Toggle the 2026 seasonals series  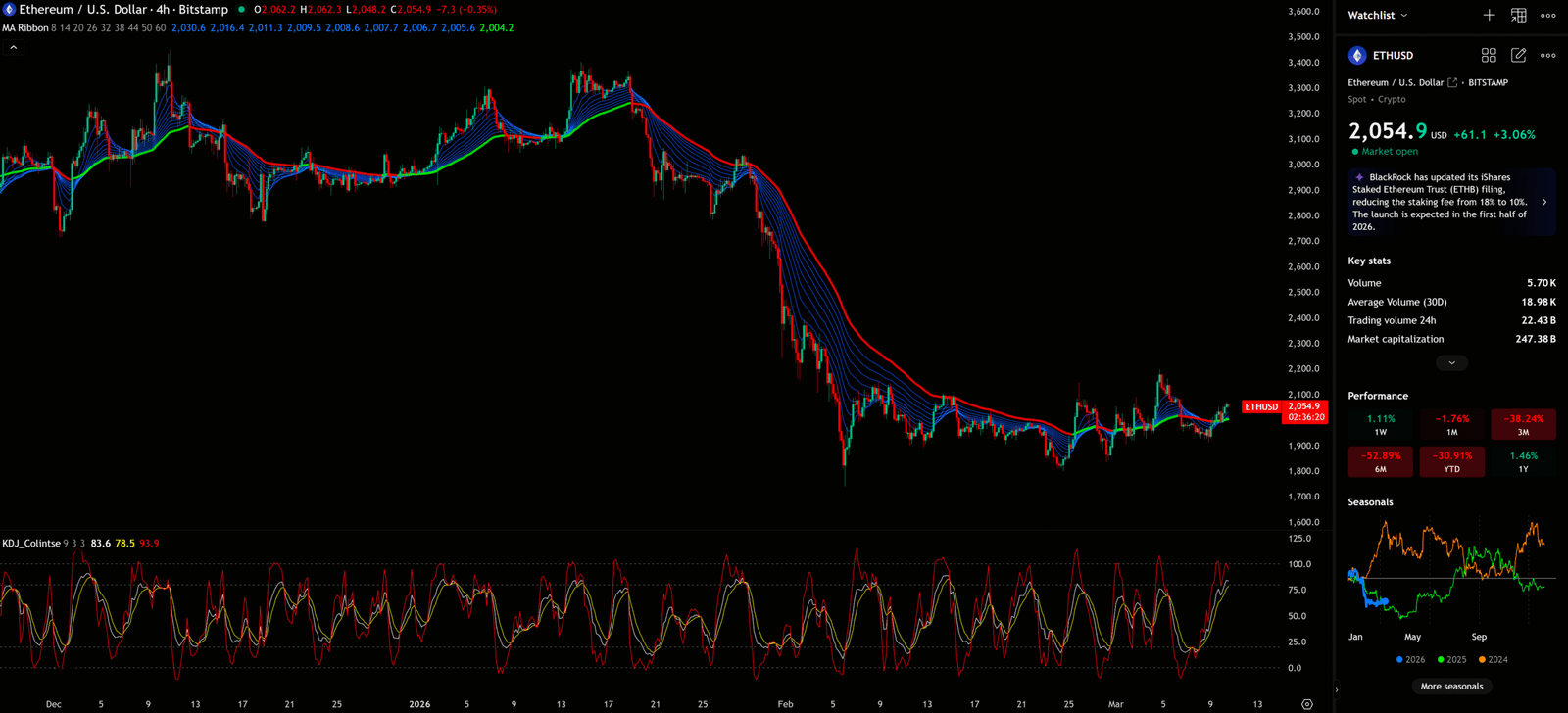(x=1410, y=660)
